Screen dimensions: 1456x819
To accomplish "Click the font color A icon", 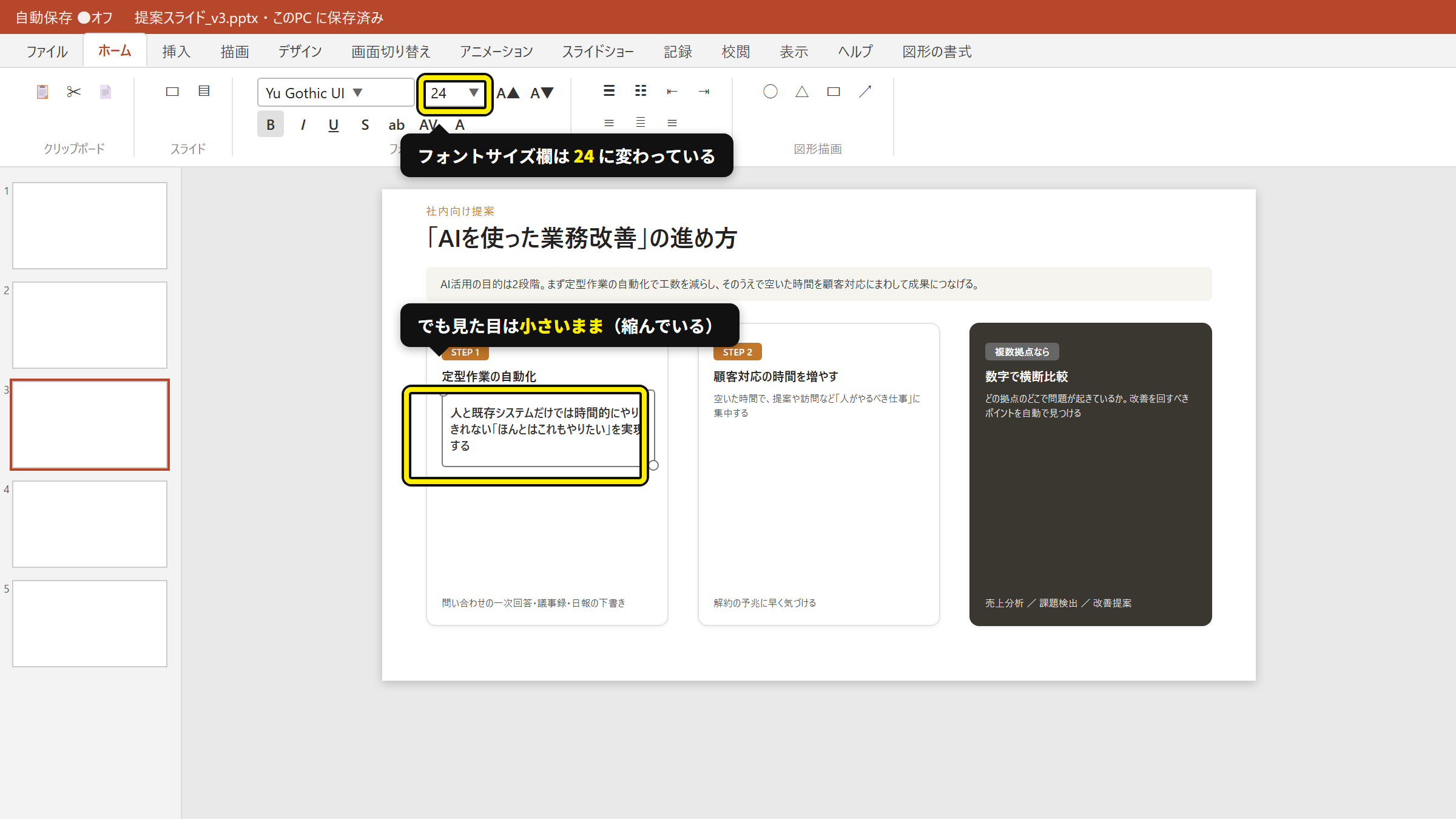I will (460, 124).
